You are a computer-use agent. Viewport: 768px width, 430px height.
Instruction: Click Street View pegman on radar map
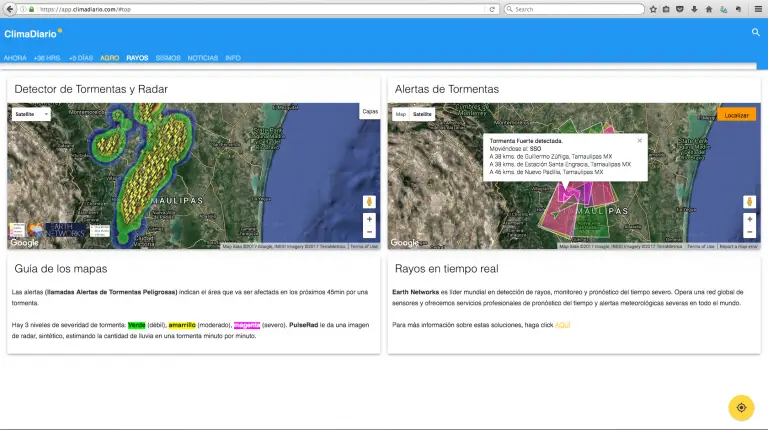[369, 202]
